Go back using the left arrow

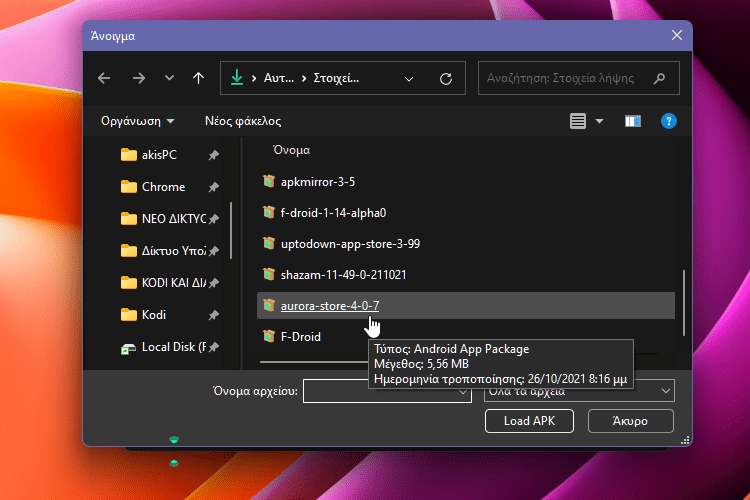(x=104, y=78)
